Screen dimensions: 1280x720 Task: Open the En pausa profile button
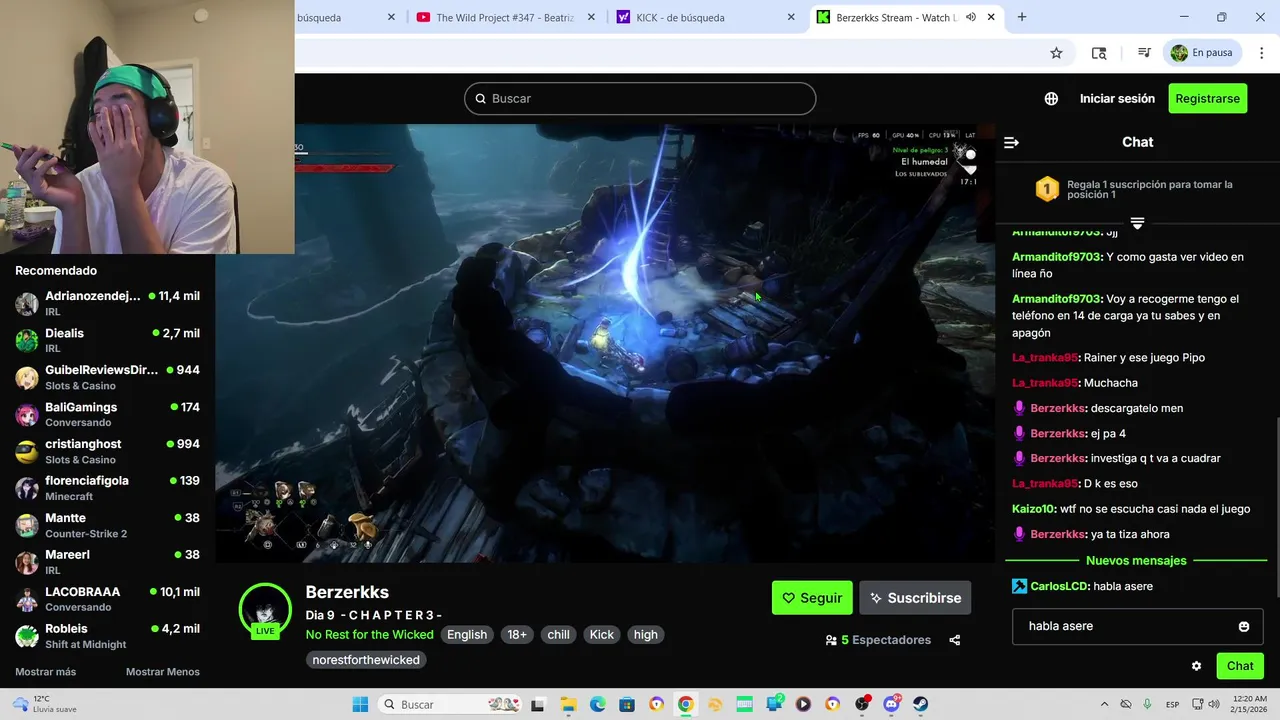[1202, 53]
